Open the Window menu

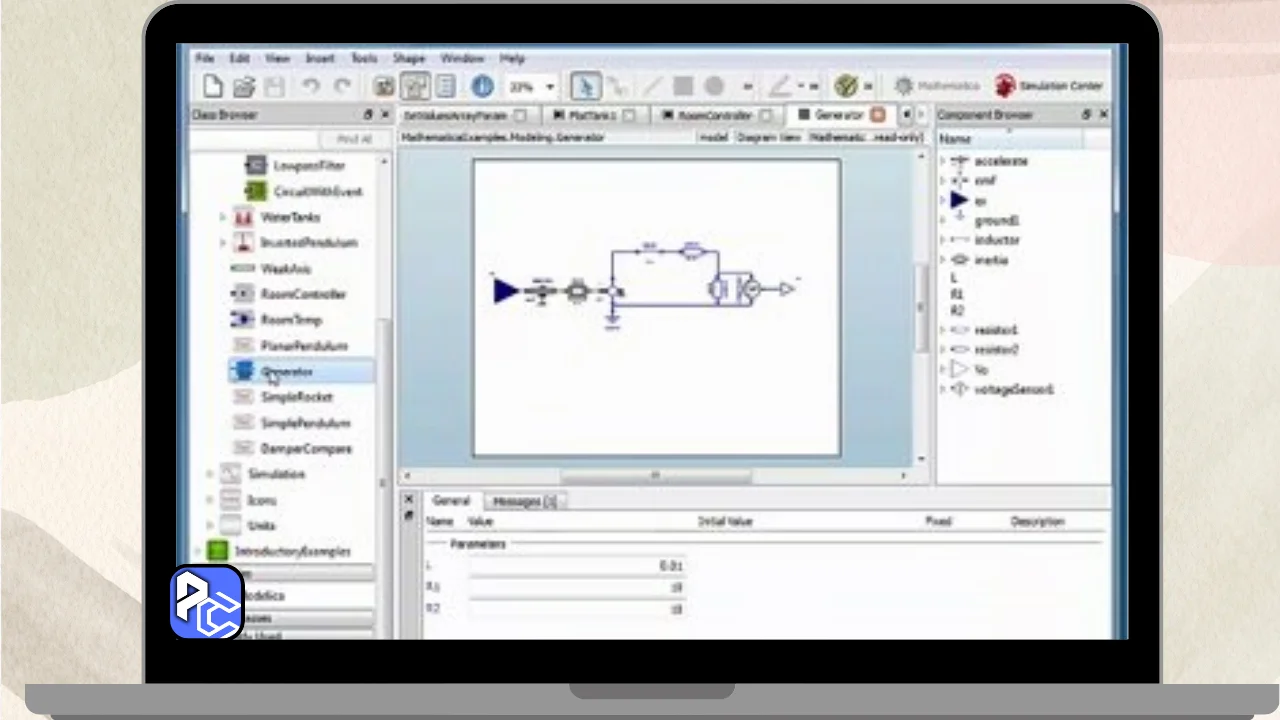pyautogui.click(x=462, y=59)
